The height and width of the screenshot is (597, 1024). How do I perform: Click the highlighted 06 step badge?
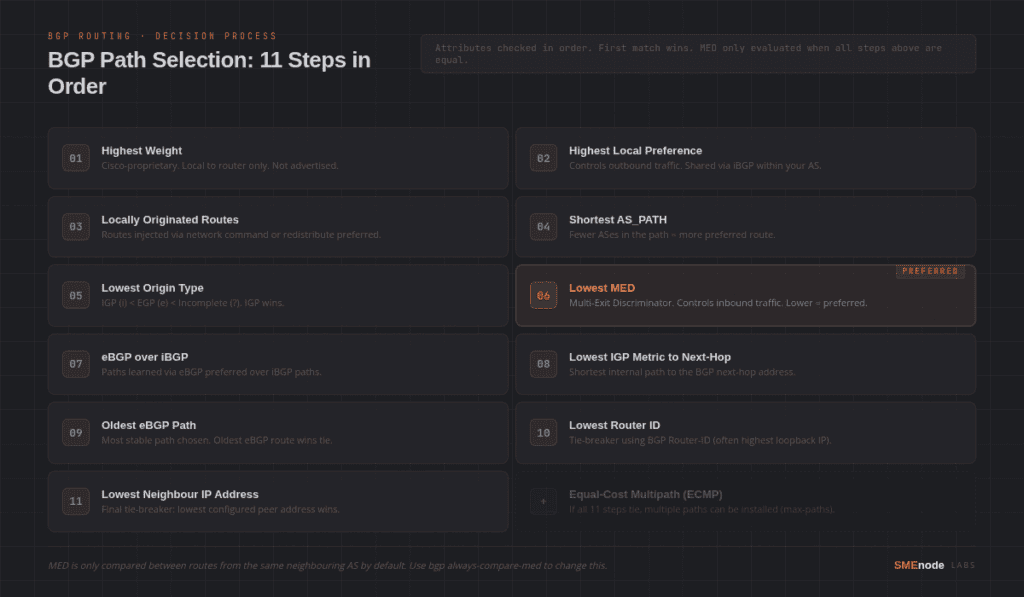(543, 295)
